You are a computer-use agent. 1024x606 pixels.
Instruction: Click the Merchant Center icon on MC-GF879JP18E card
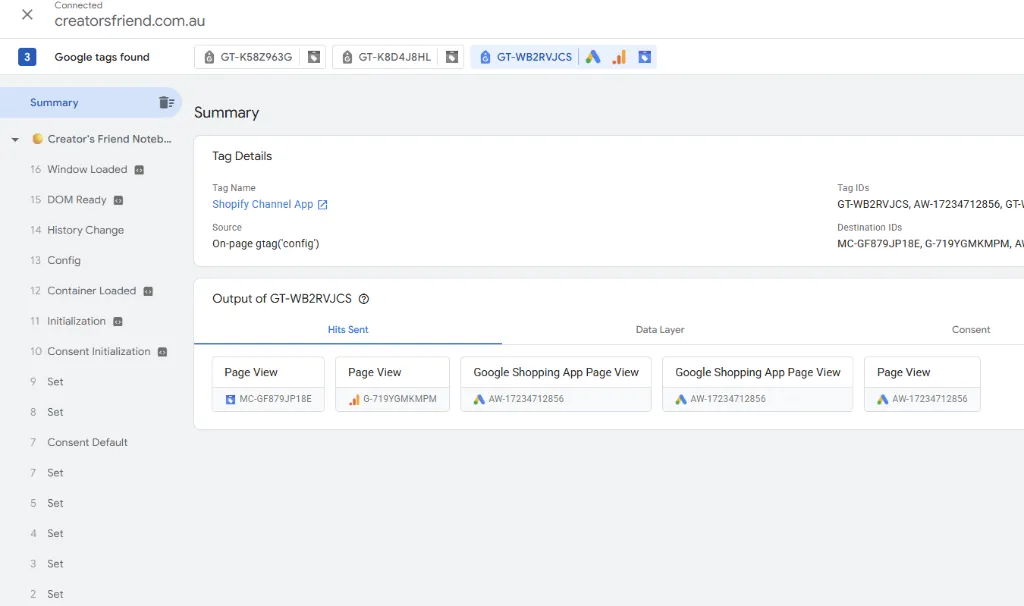pyautogui.click(x=230, y=399)
